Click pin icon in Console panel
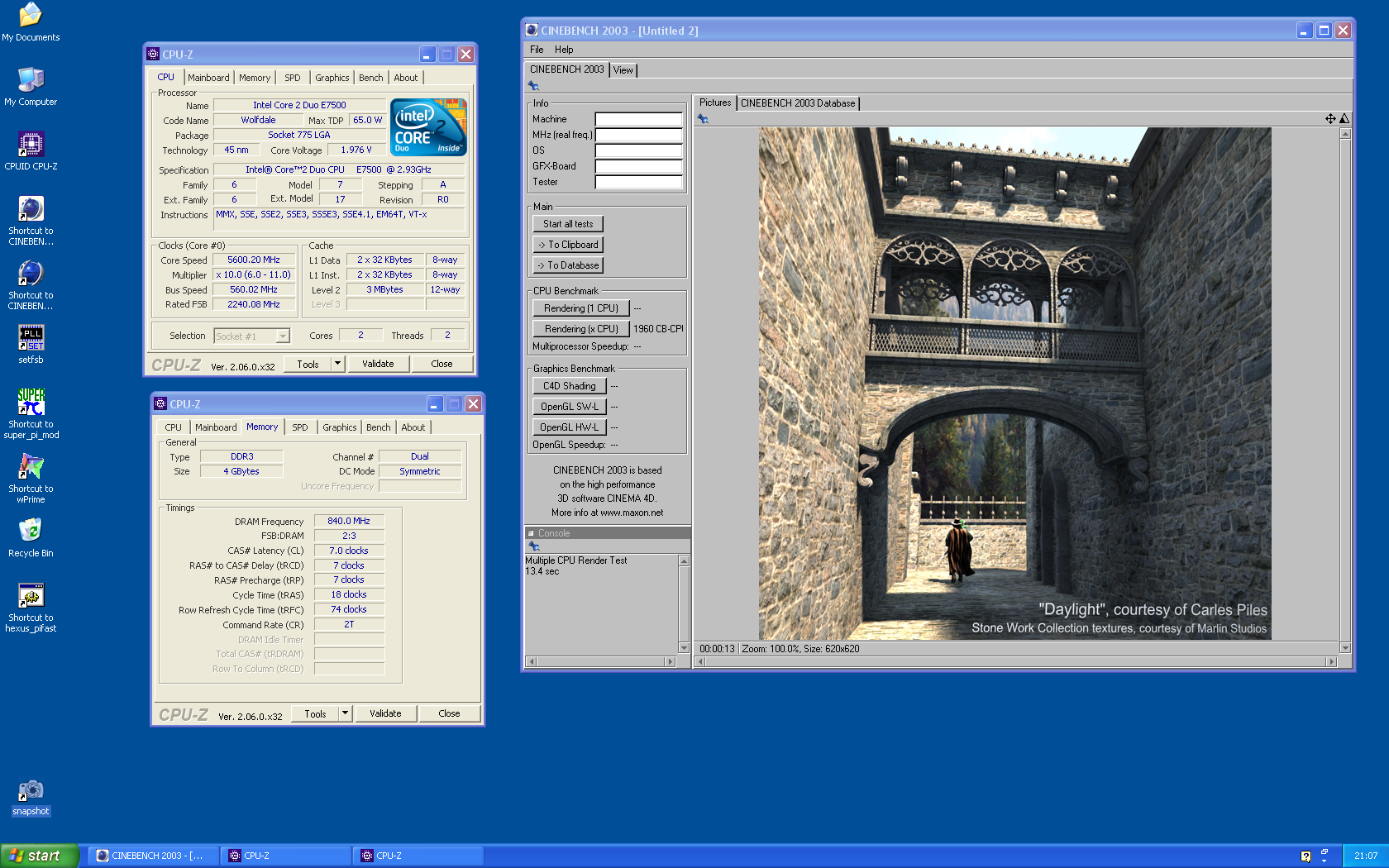This screenshot has width=1389, height=868. [x=534, y=546]
